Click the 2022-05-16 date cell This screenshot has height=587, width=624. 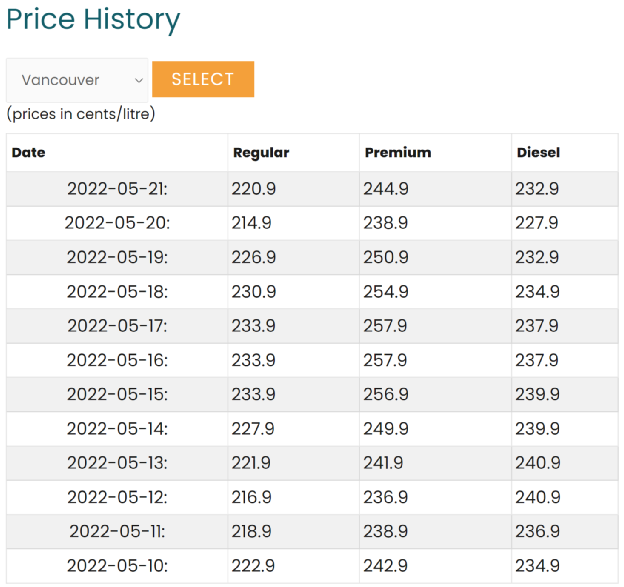pyautogui.click(x=117, y=360)
